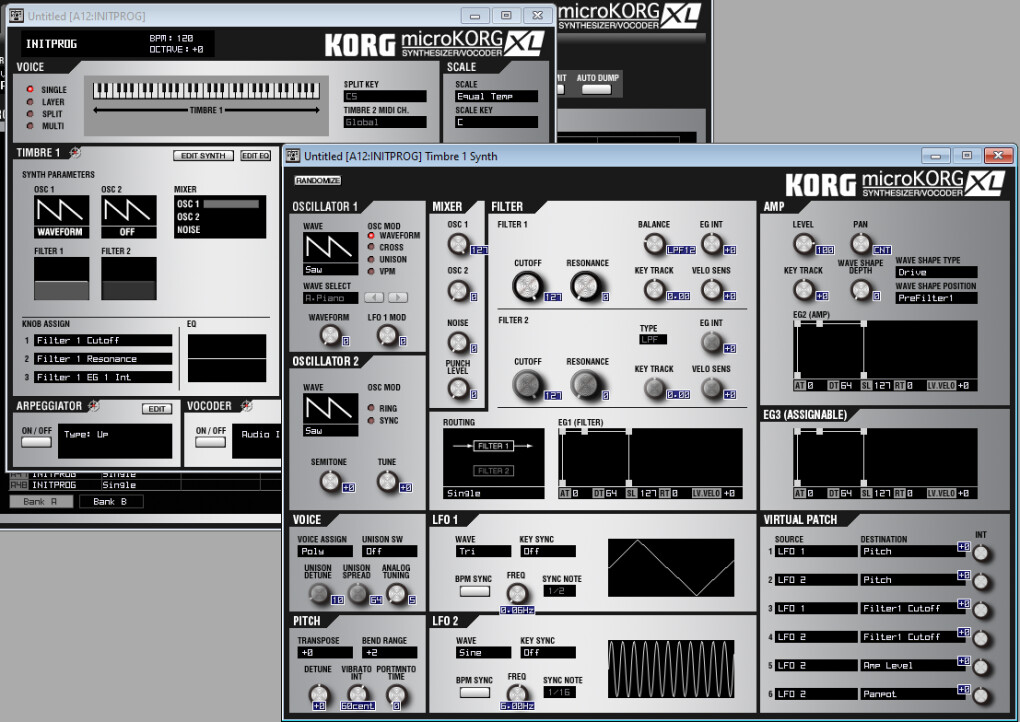Click the Randomize button

(317, 180)
